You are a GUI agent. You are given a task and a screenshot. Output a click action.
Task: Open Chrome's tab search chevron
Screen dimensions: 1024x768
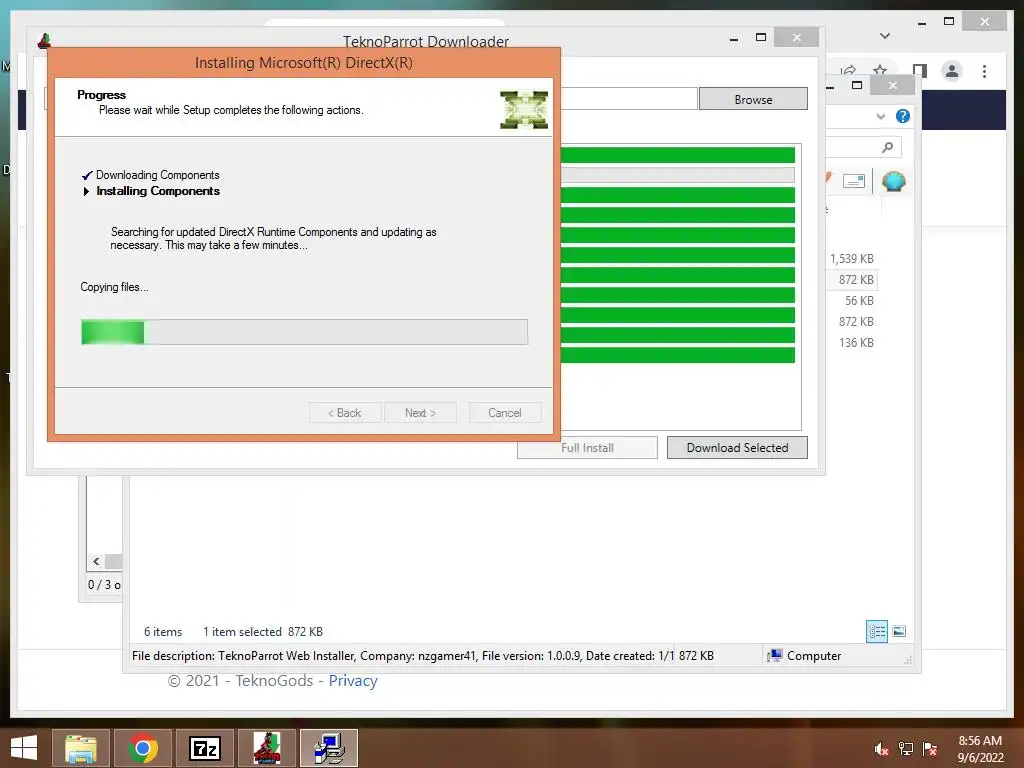tap(885, 36)
